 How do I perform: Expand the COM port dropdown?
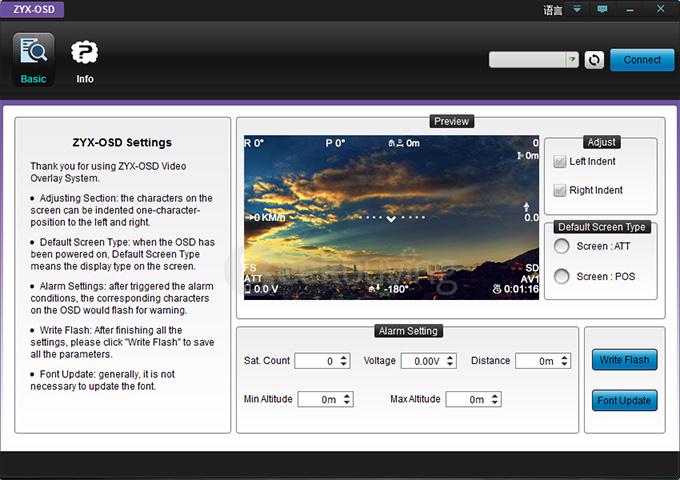point(572,60)
